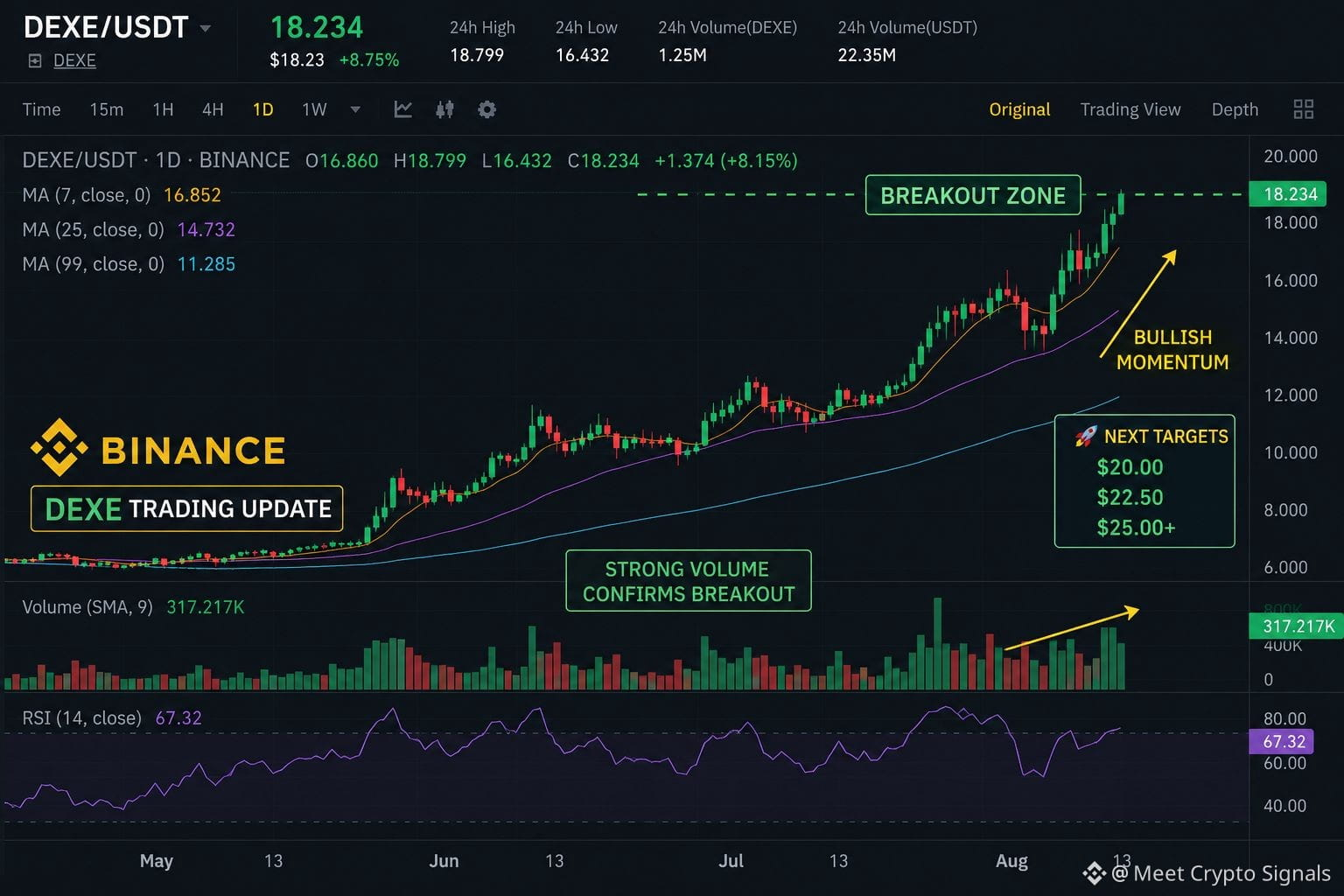Click the grid layout icon next to Depth
The image size is (1344, 896).
point(1304,109)
